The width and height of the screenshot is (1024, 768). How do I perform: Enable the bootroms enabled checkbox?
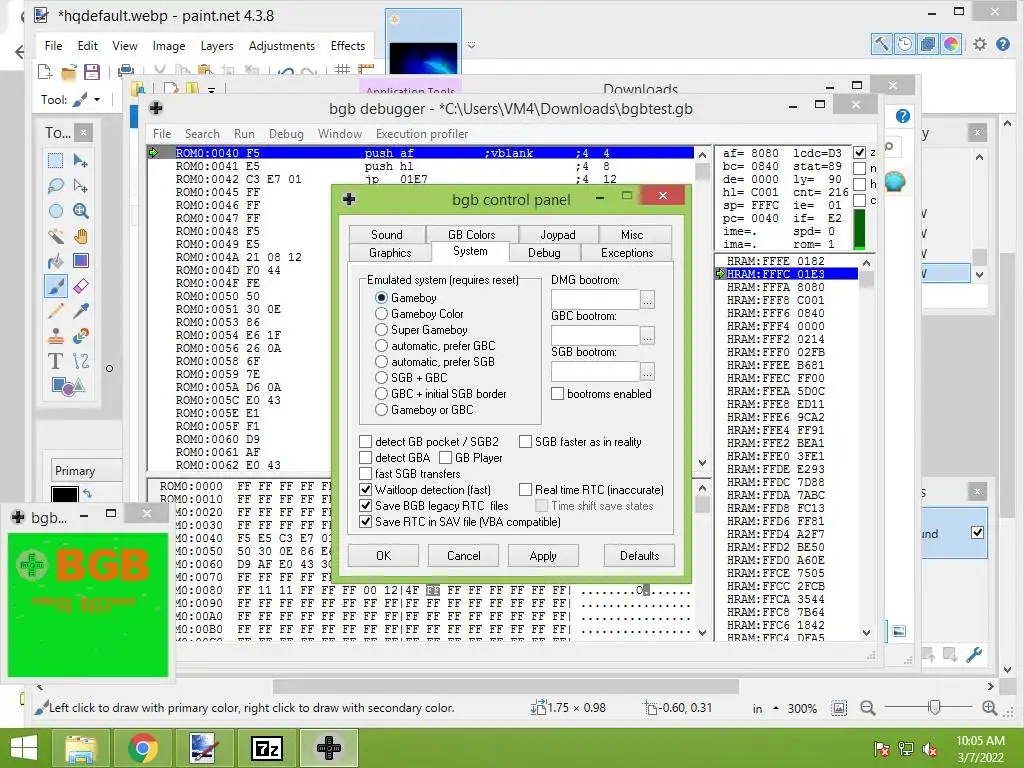(558, 394)
